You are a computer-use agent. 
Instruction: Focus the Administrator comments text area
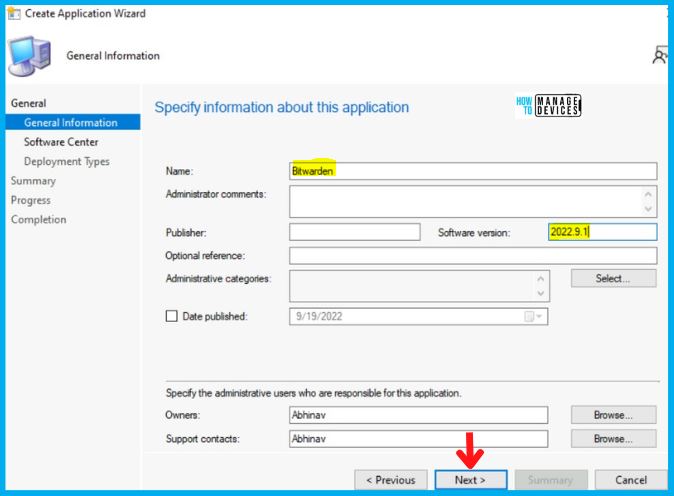click(473, 202)
